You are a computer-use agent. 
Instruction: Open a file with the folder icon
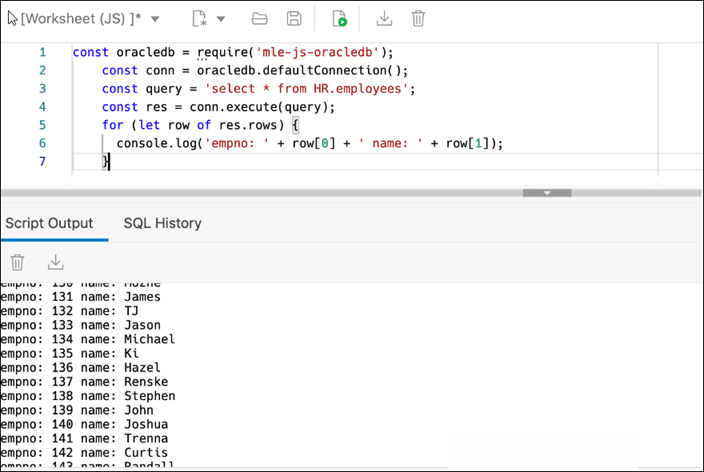(x=260, y=19)
